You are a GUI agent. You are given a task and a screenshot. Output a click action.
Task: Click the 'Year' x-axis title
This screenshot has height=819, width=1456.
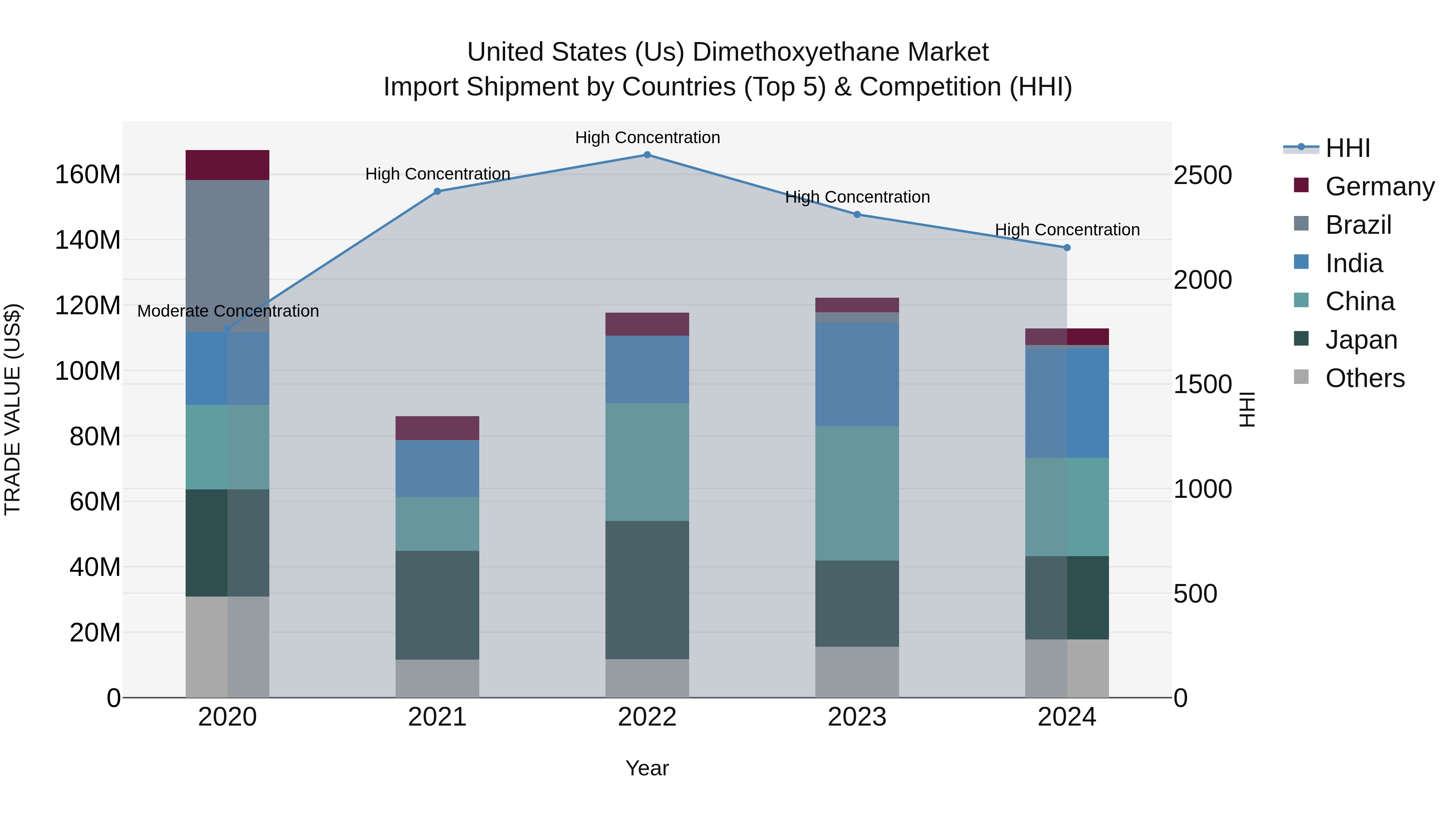(648, 769)
